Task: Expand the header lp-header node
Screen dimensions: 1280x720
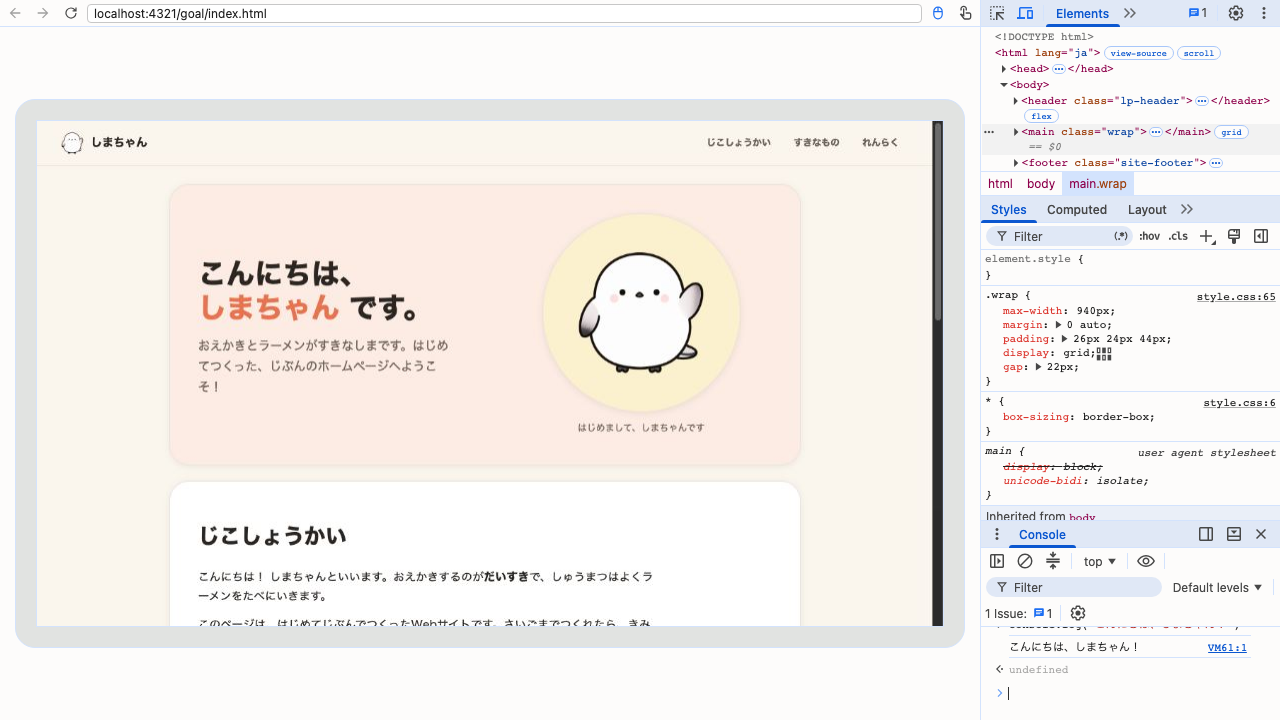Action: point(1016,101)
